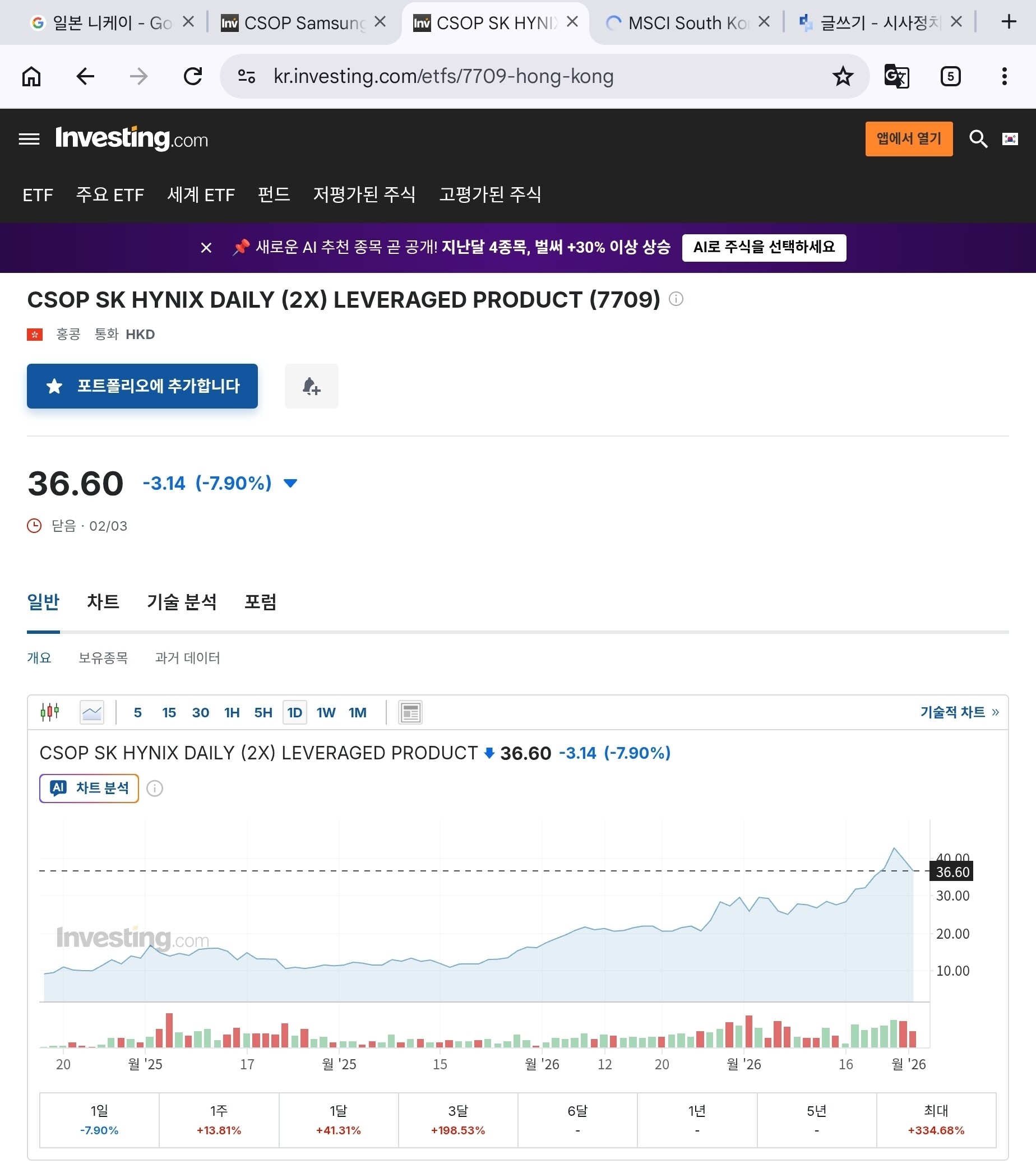Viewport: 1036px width, 1164px height.
Task: Select the 30 minute chart interval
Action: [201, 712]
